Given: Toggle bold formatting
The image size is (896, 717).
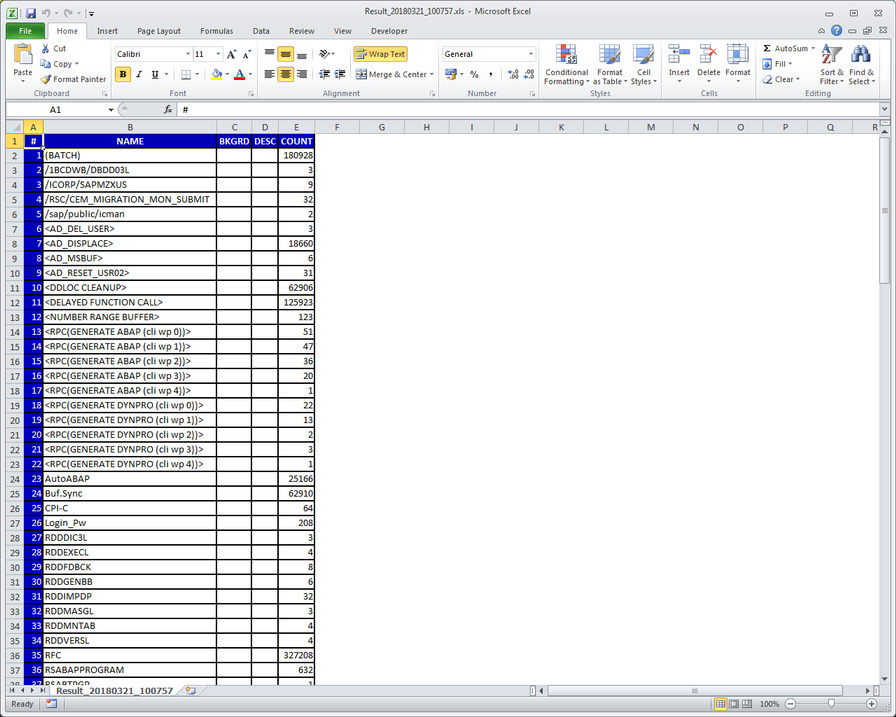Looking at the screenshot, I should (121, 74).
